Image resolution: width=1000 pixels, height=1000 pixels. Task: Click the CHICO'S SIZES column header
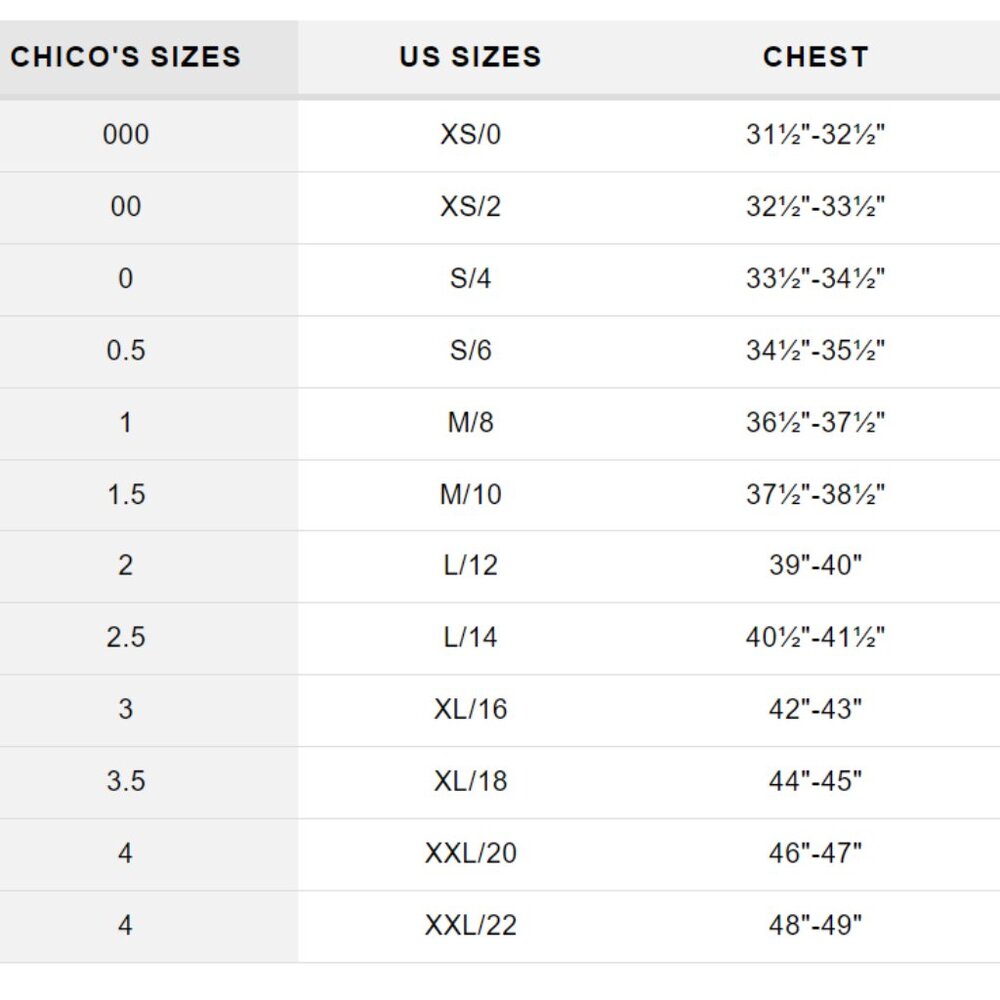[126, 57]
